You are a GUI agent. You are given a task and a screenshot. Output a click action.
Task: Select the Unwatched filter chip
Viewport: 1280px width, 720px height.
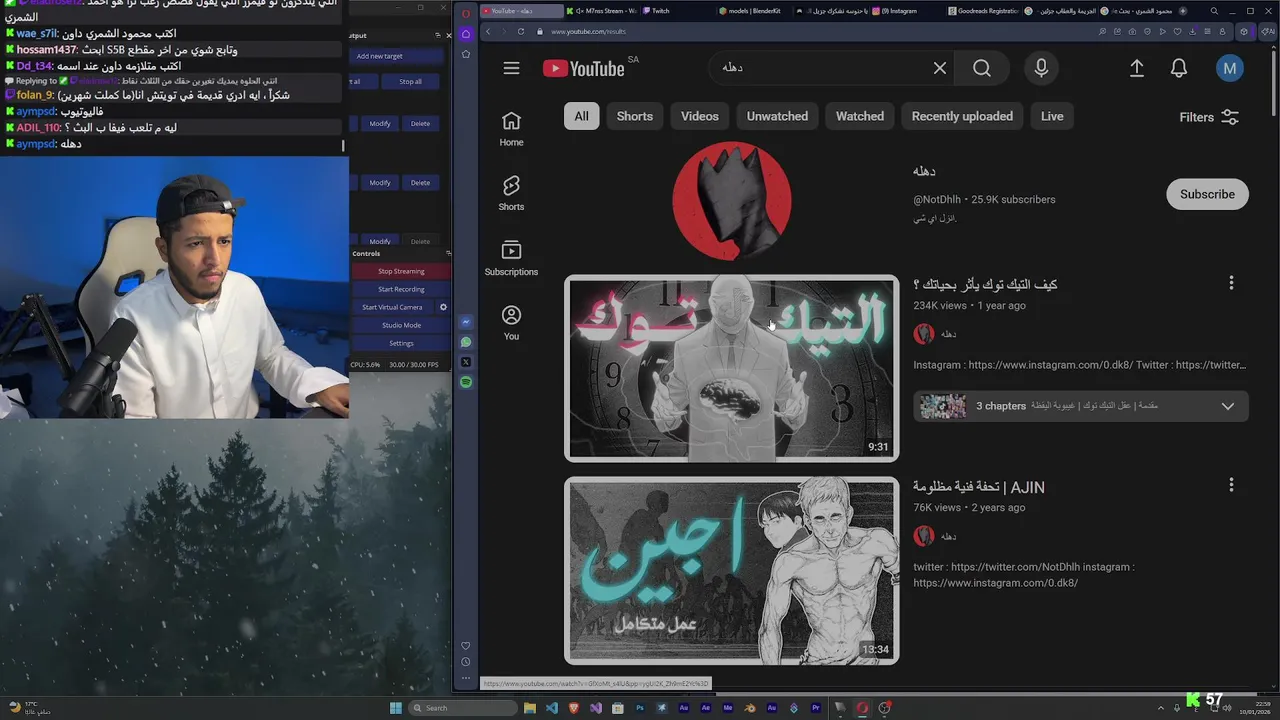[777, 116]
